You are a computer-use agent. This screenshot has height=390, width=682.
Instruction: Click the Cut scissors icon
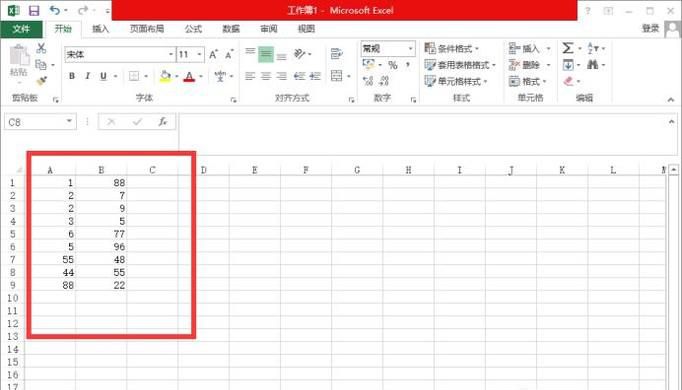pyautogui.click(x=41, y=48)
